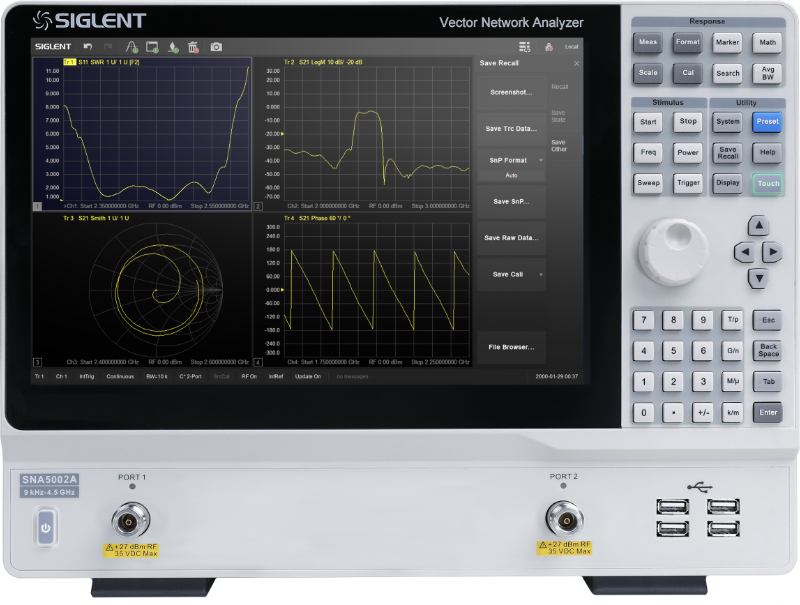Click Ch2 Start 2.000000000 GHz value

point(323,206)
